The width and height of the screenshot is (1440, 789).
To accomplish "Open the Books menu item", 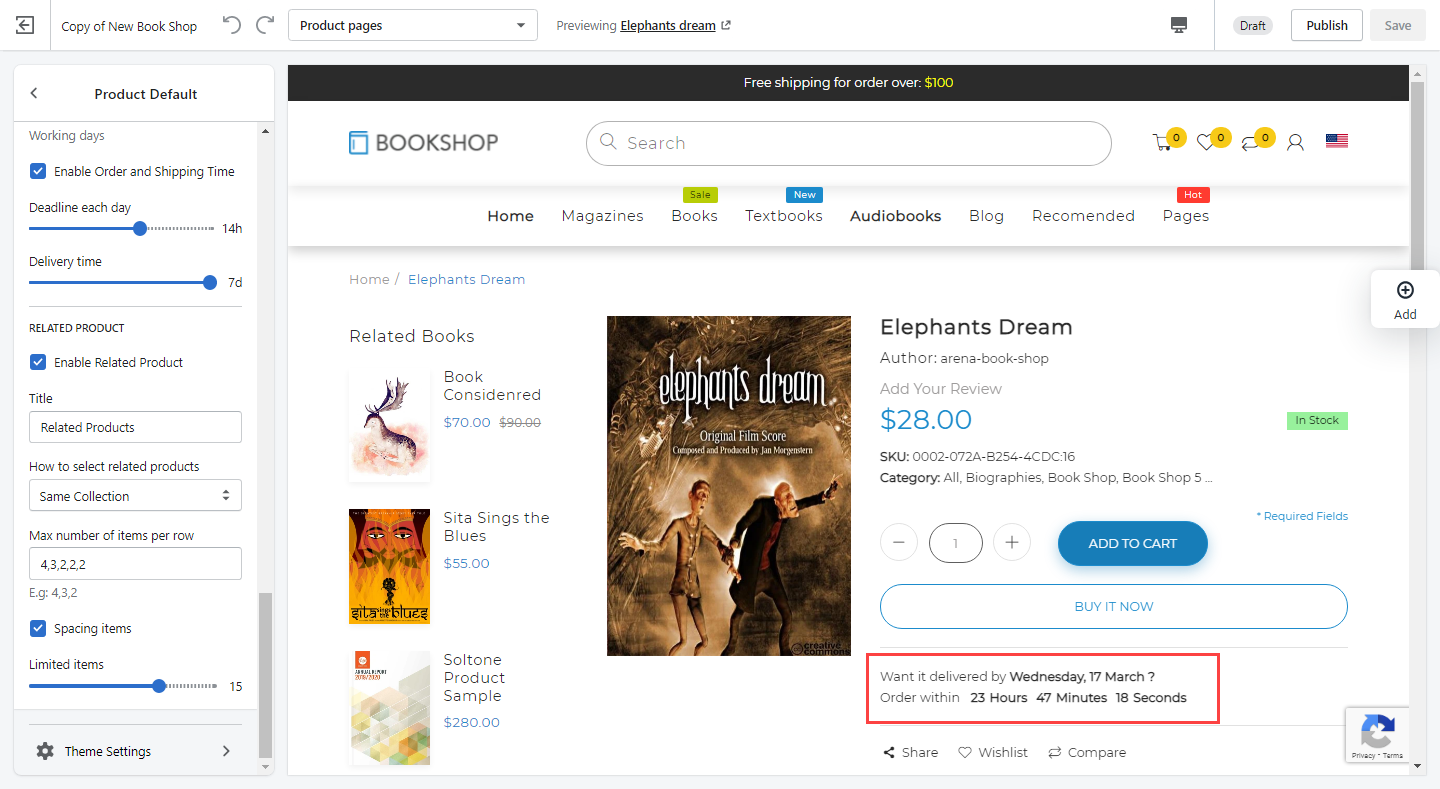I will coord(694,216).
